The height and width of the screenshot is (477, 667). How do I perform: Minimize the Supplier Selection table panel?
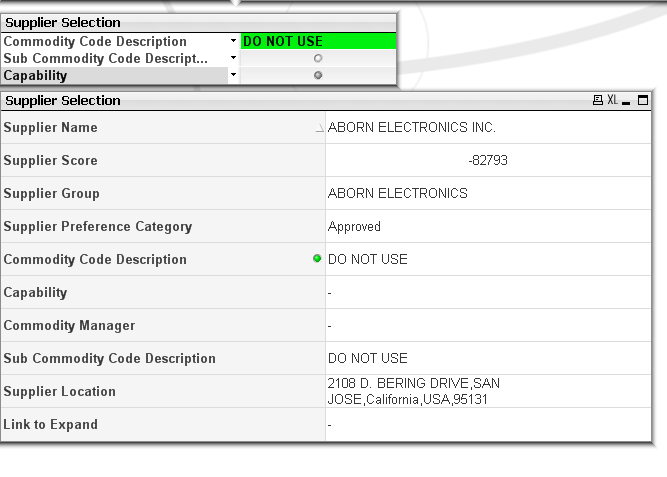coord(626,101)
